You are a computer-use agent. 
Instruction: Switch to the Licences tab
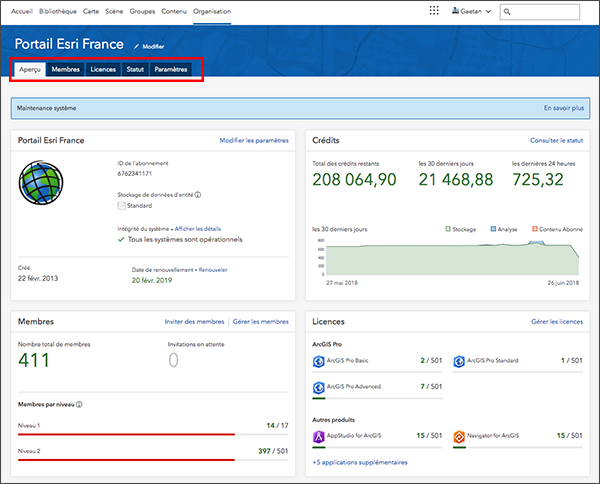[x=103, y=69]
